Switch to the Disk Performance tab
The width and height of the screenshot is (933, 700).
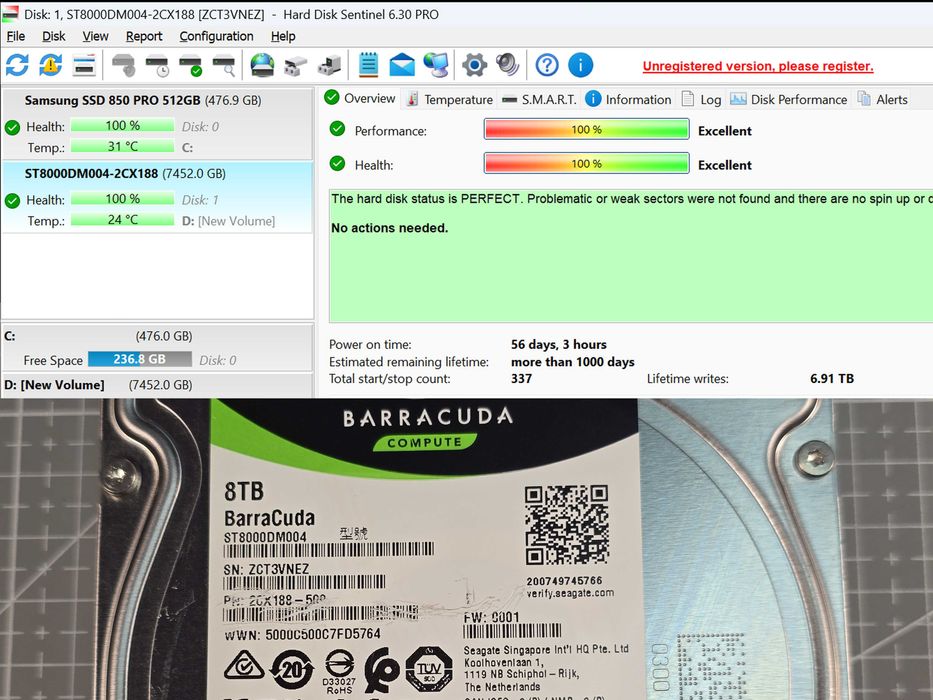click(788, 99)
